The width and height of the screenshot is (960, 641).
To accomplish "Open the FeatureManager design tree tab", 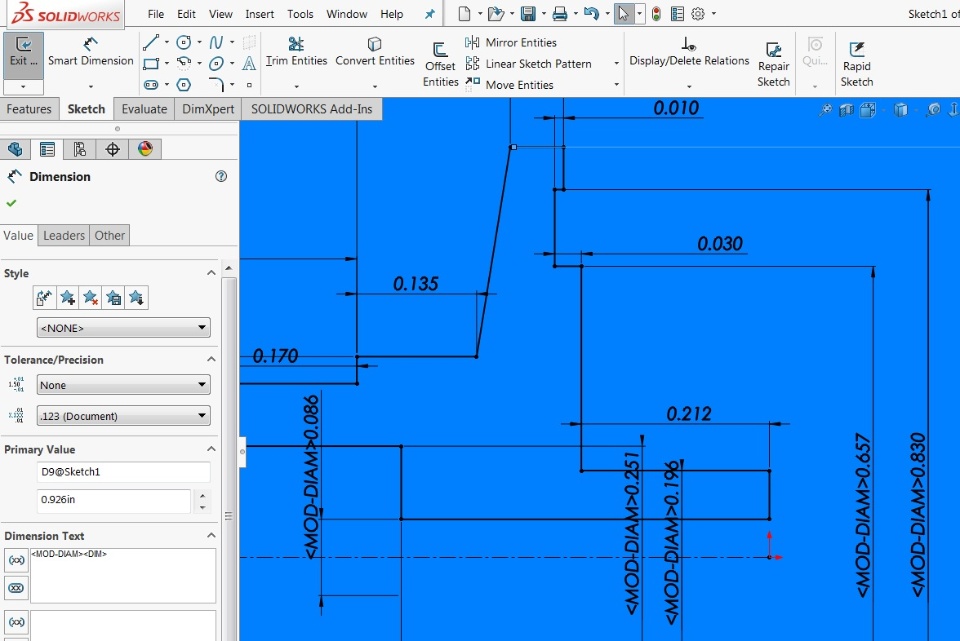I will pos(15,149).
